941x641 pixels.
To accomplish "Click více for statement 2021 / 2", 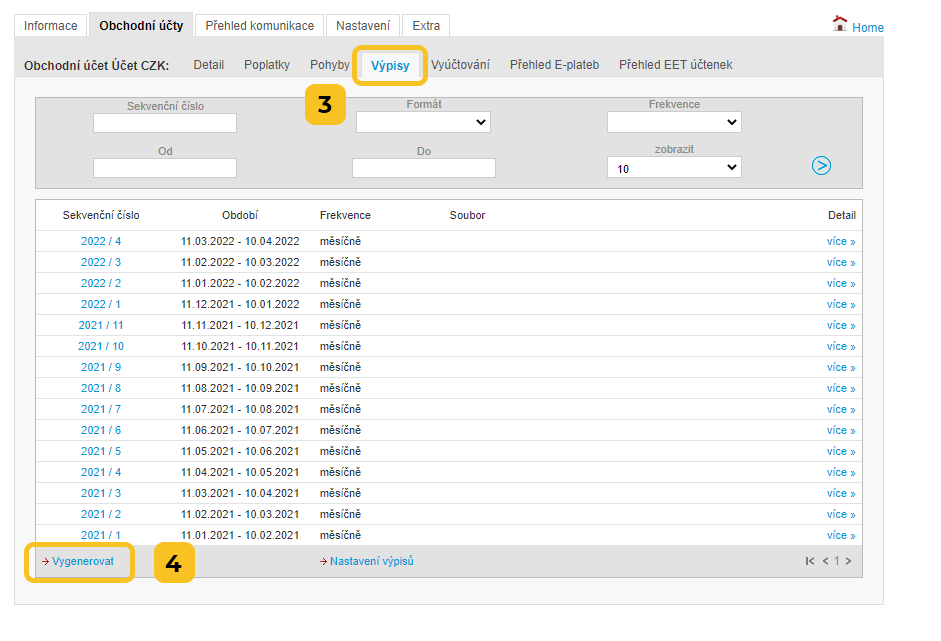I will coord(841,514).
